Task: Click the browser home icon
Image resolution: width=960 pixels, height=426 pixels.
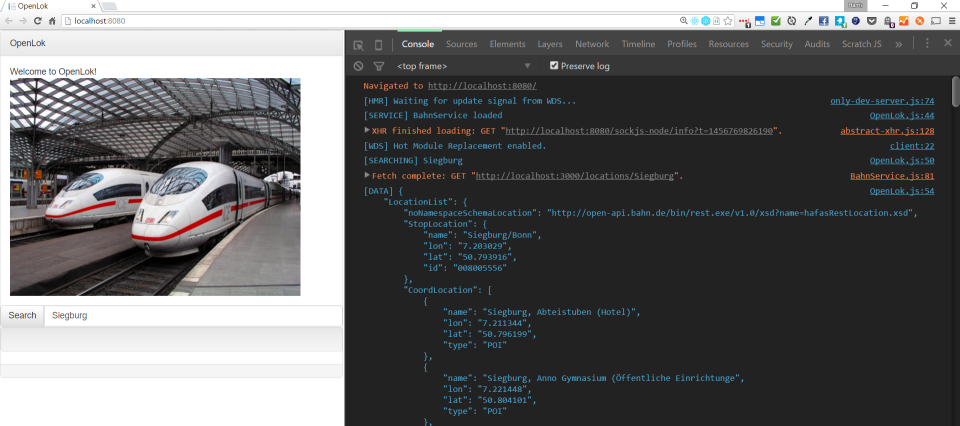Action: click(52, 20)
